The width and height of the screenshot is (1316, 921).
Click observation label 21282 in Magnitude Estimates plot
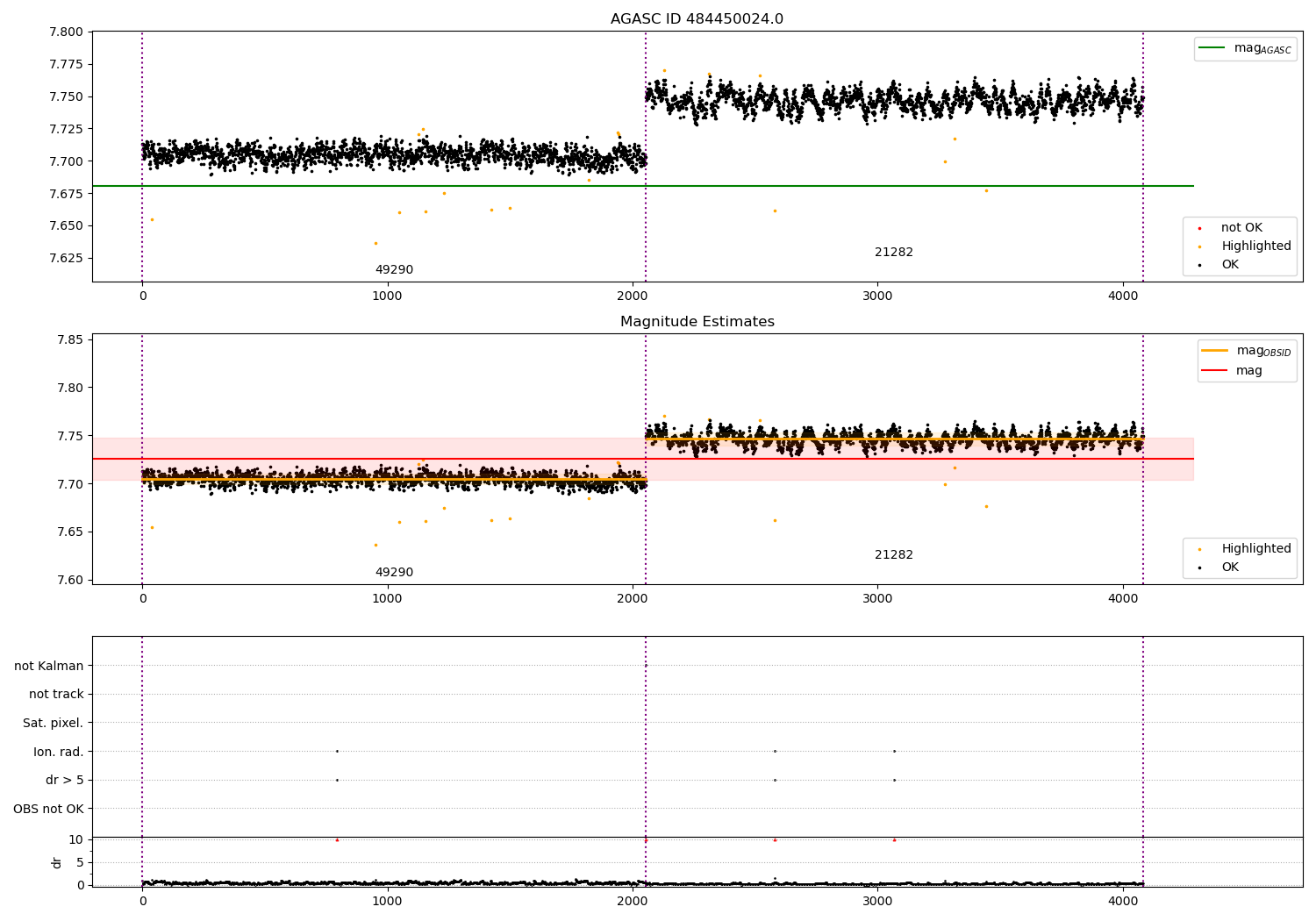point(894,555)
